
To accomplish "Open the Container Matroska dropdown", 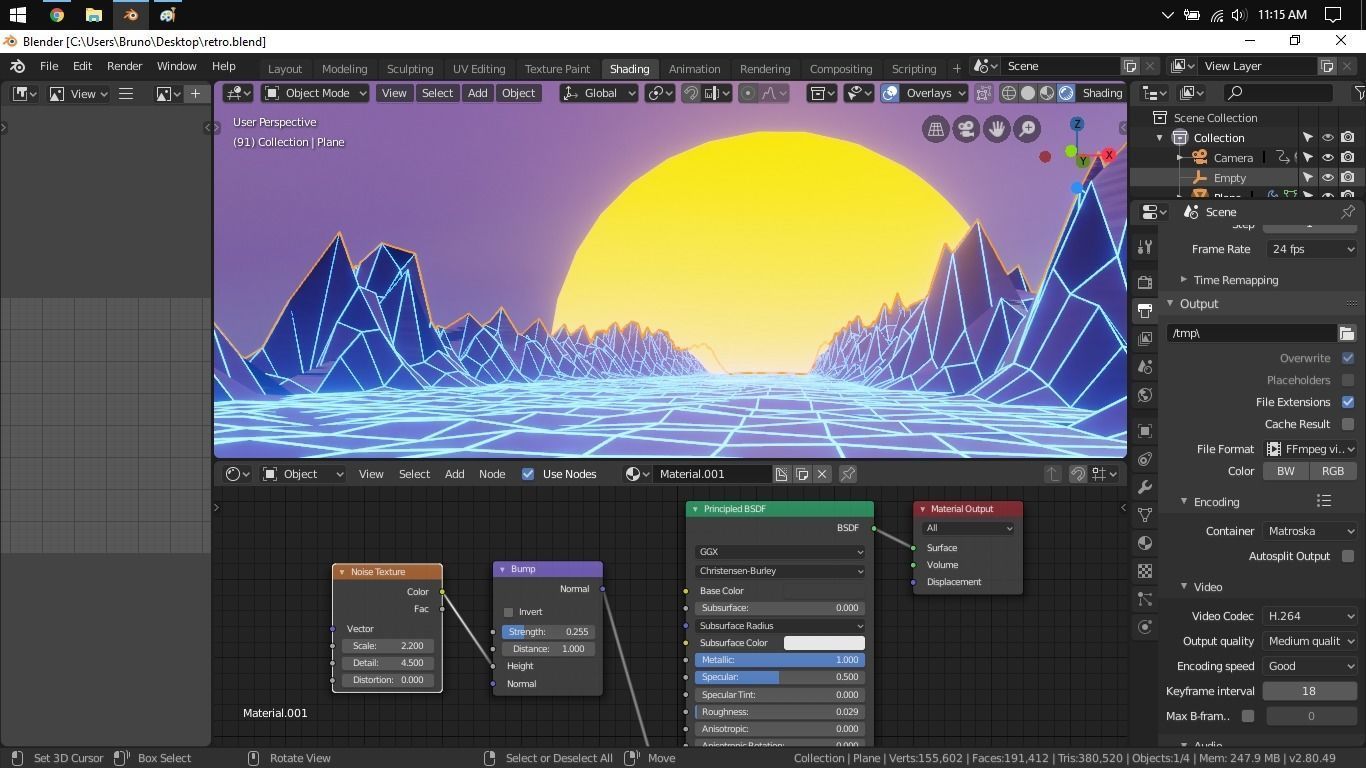I will 1311,531.
